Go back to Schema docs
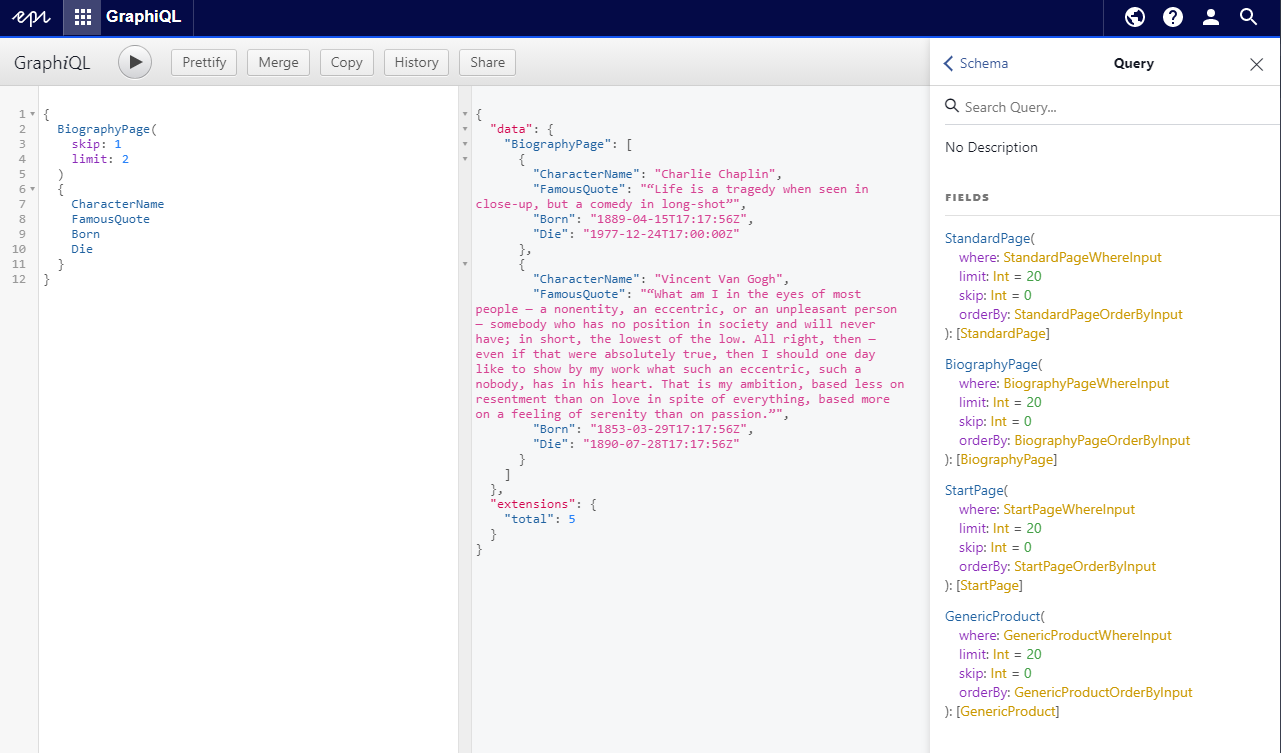Screen dimensions: 1281x753 click(x=976, y=63)
